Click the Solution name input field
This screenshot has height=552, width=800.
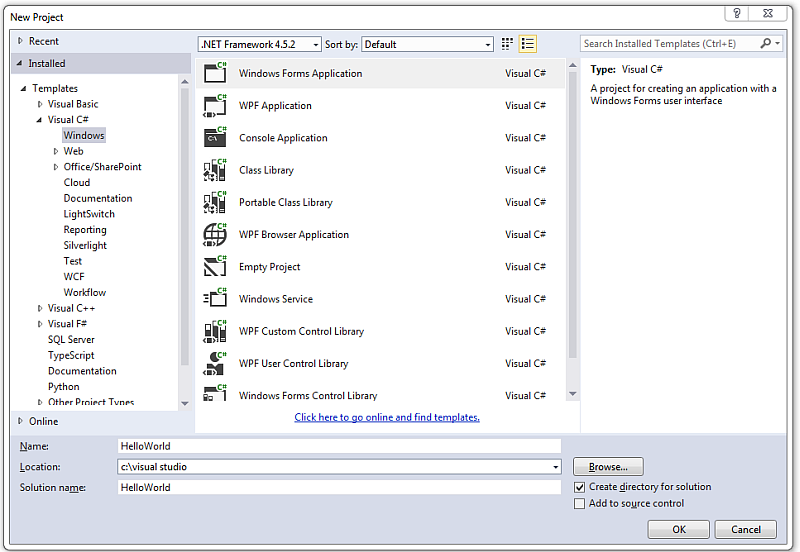339,487
